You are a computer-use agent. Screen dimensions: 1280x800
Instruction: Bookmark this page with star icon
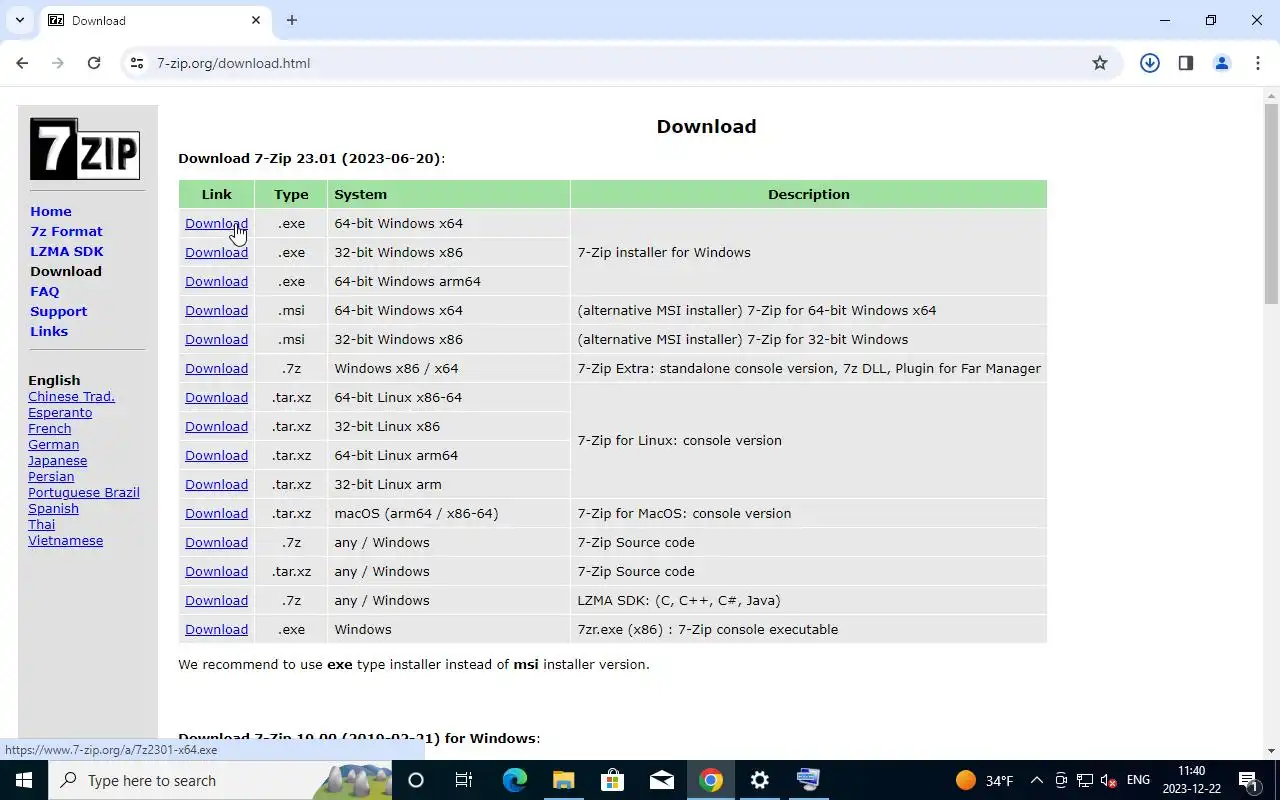[x=1100, y=63]
